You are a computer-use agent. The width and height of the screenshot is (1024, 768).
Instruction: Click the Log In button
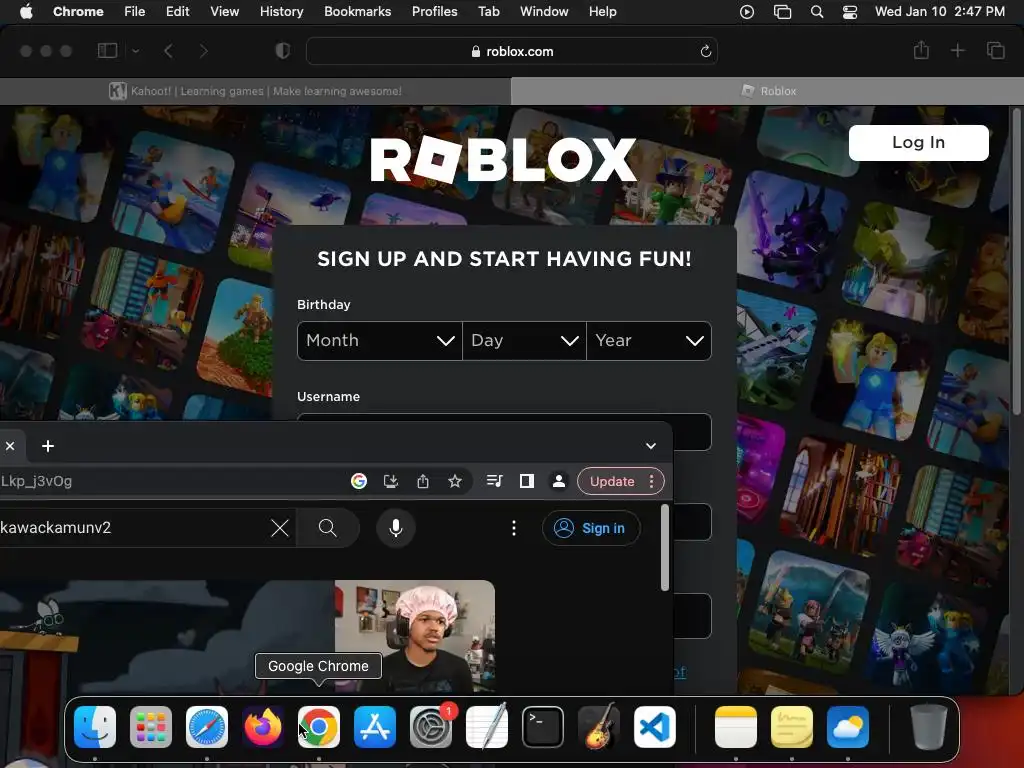click(918, 142)
